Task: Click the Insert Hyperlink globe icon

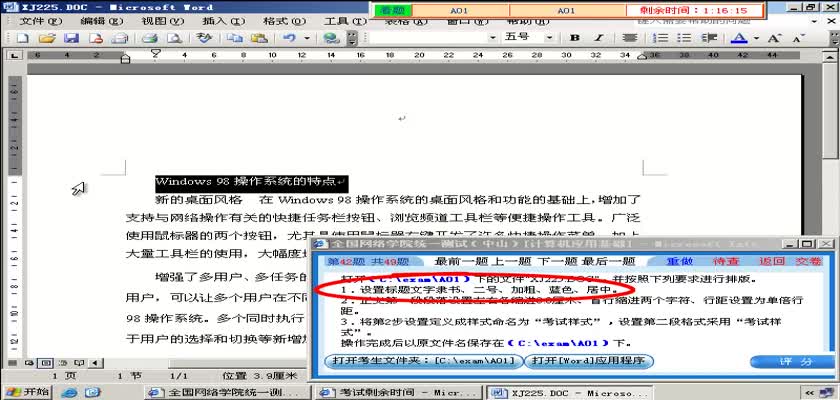Action: click(332, 38)
